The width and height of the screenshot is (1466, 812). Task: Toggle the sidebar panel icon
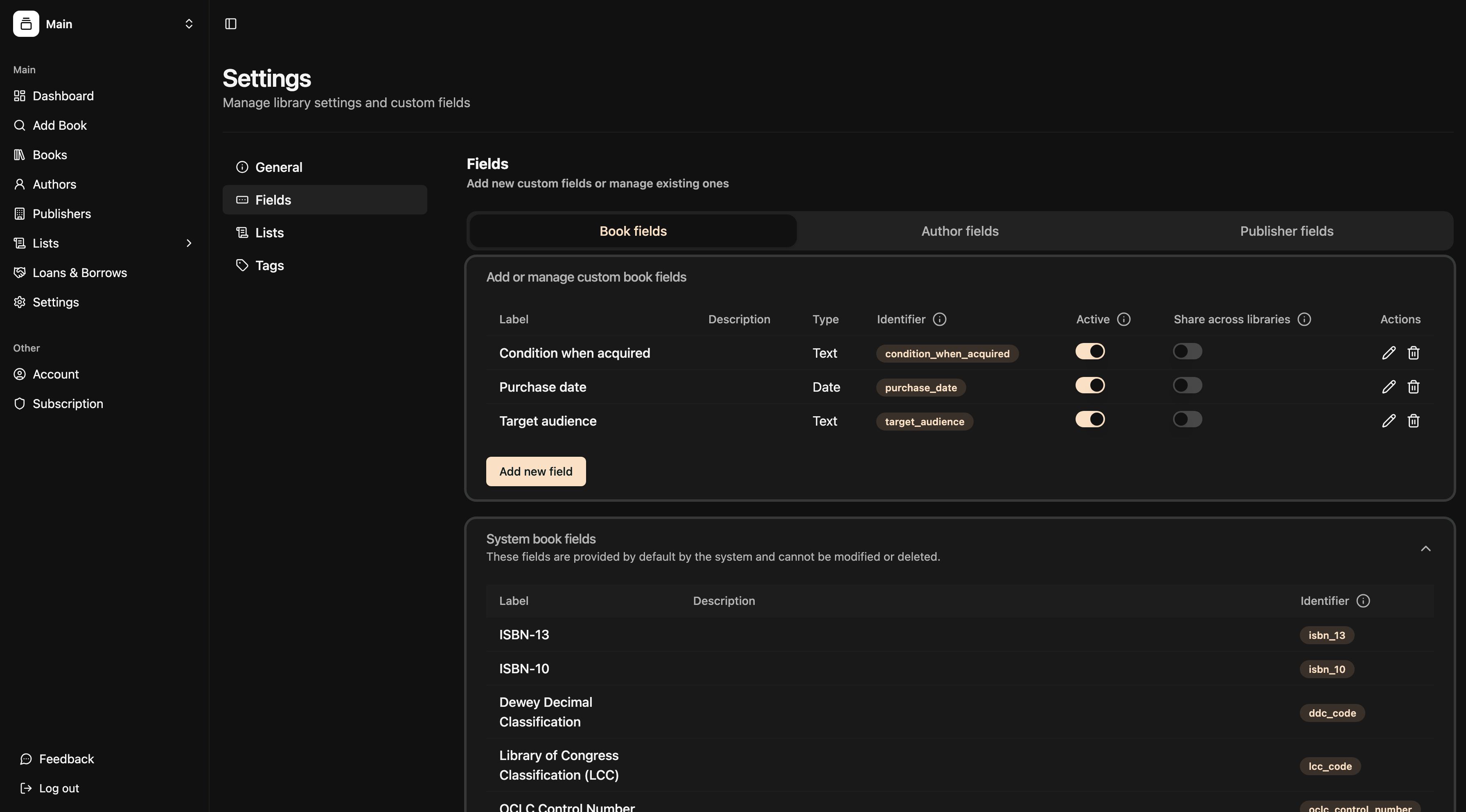click(x=230, y=24)
